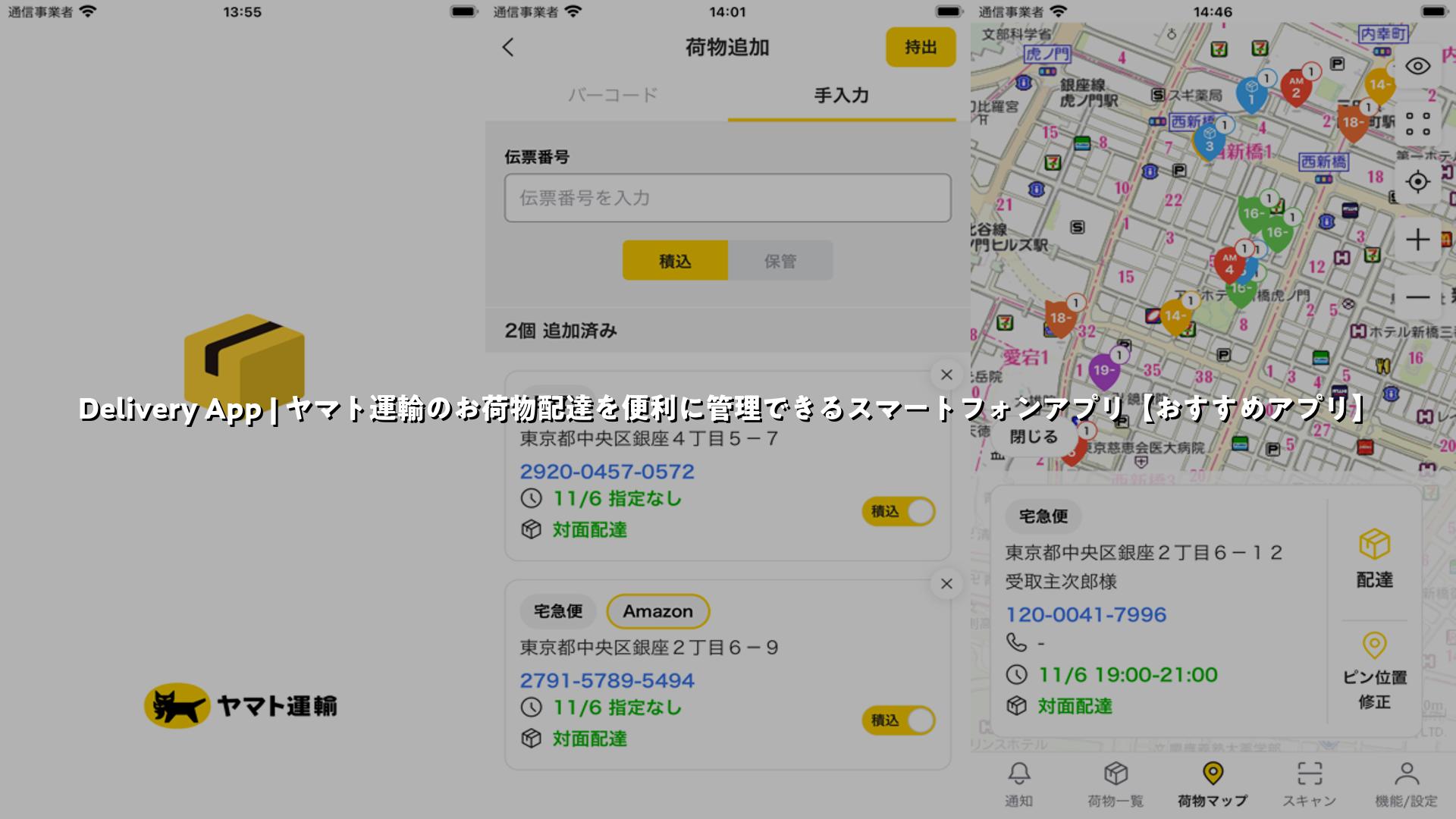Tap the yellow 14- pin at top right
Viewport: 1456px width, 819px height.
coord(1379,86)
